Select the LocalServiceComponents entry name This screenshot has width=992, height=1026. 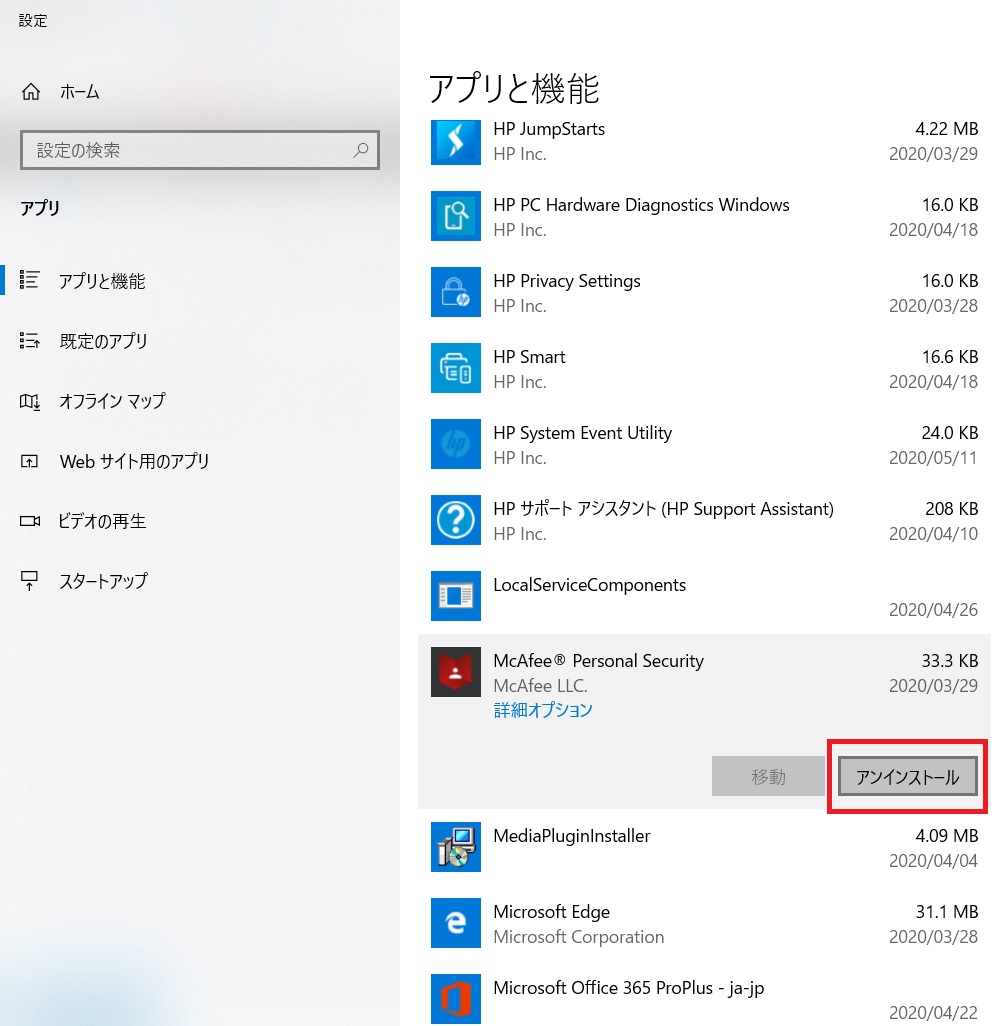(x=590, y=585)
